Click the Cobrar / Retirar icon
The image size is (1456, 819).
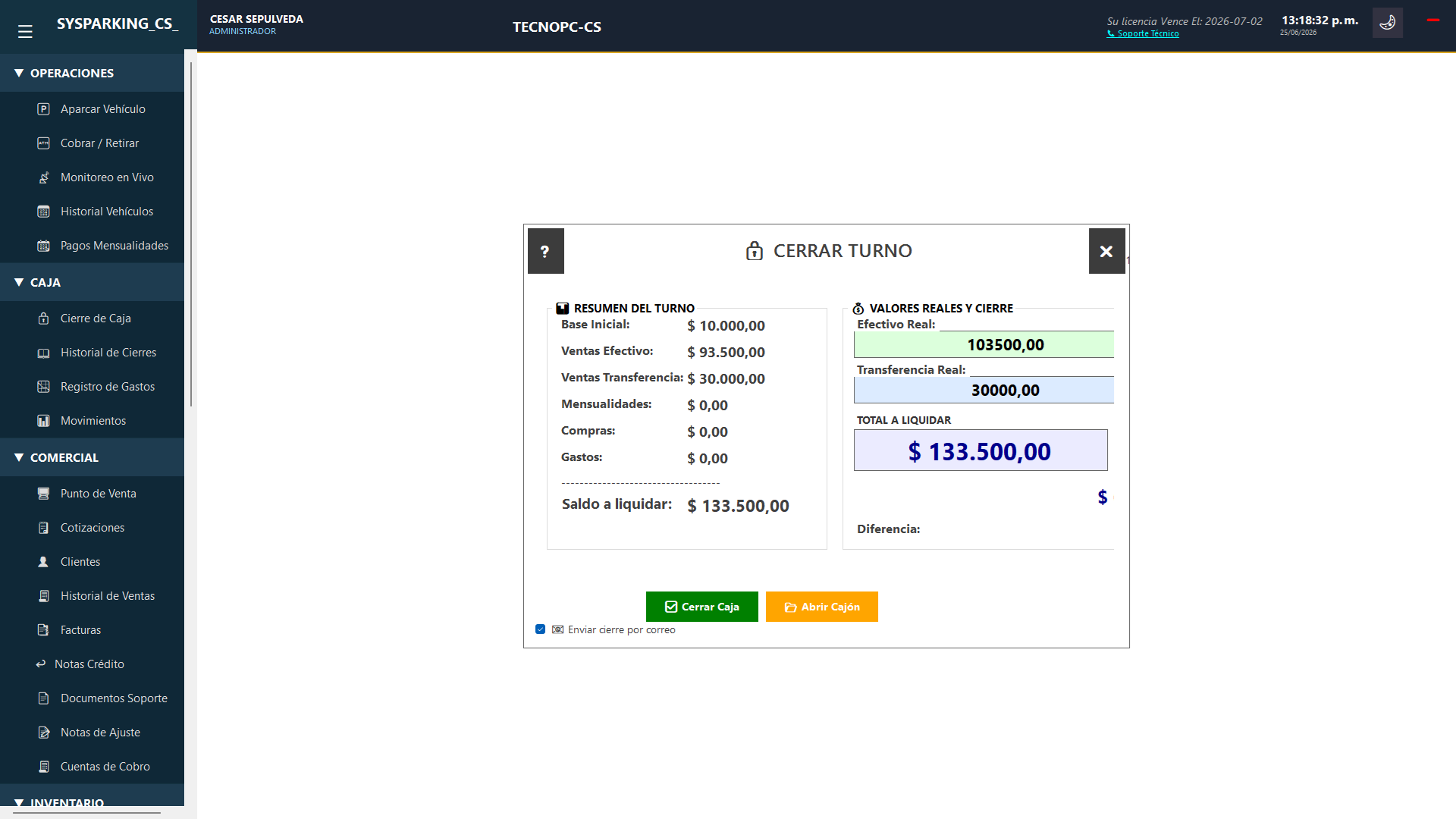43,143
